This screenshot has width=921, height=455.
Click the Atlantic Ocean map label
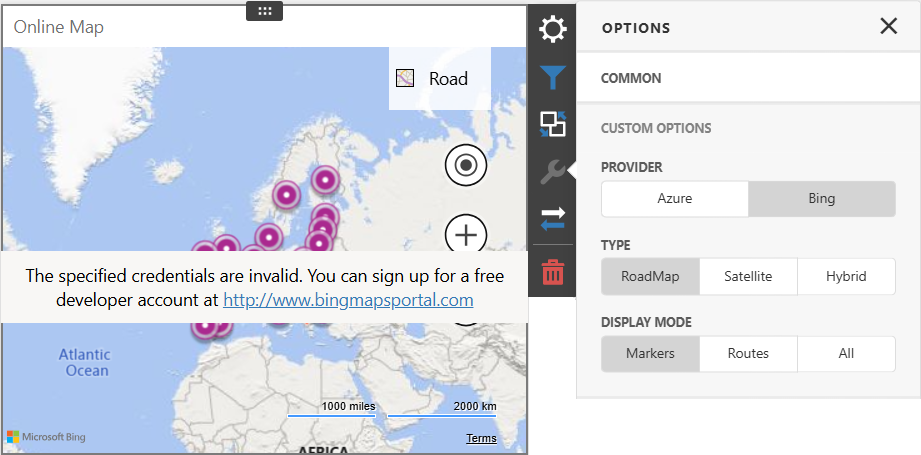pyautogui.click(x=85, y=362)
